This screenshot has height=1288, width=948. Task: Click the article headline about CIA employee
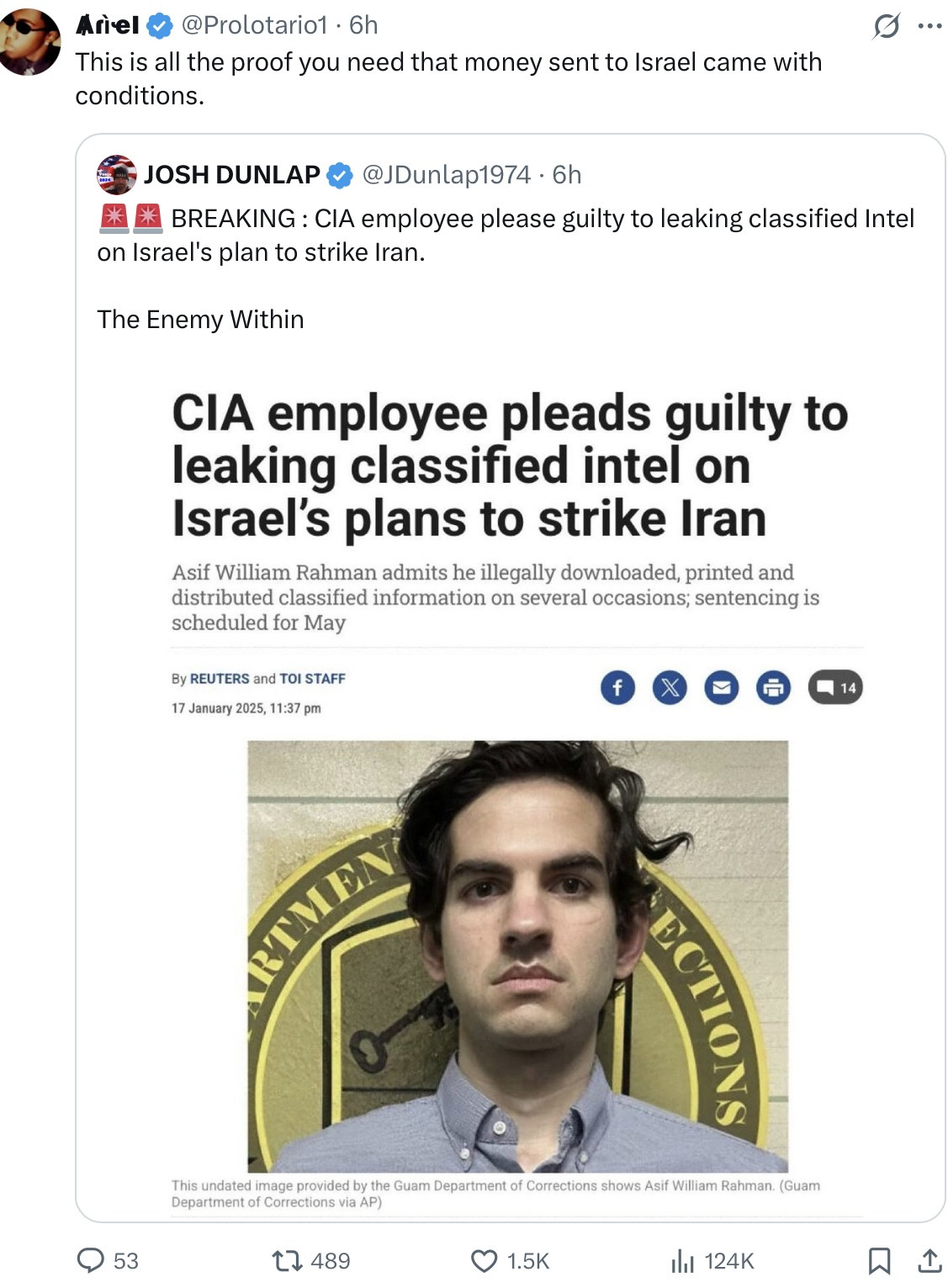pyautogui.click(x=510, y=465)
